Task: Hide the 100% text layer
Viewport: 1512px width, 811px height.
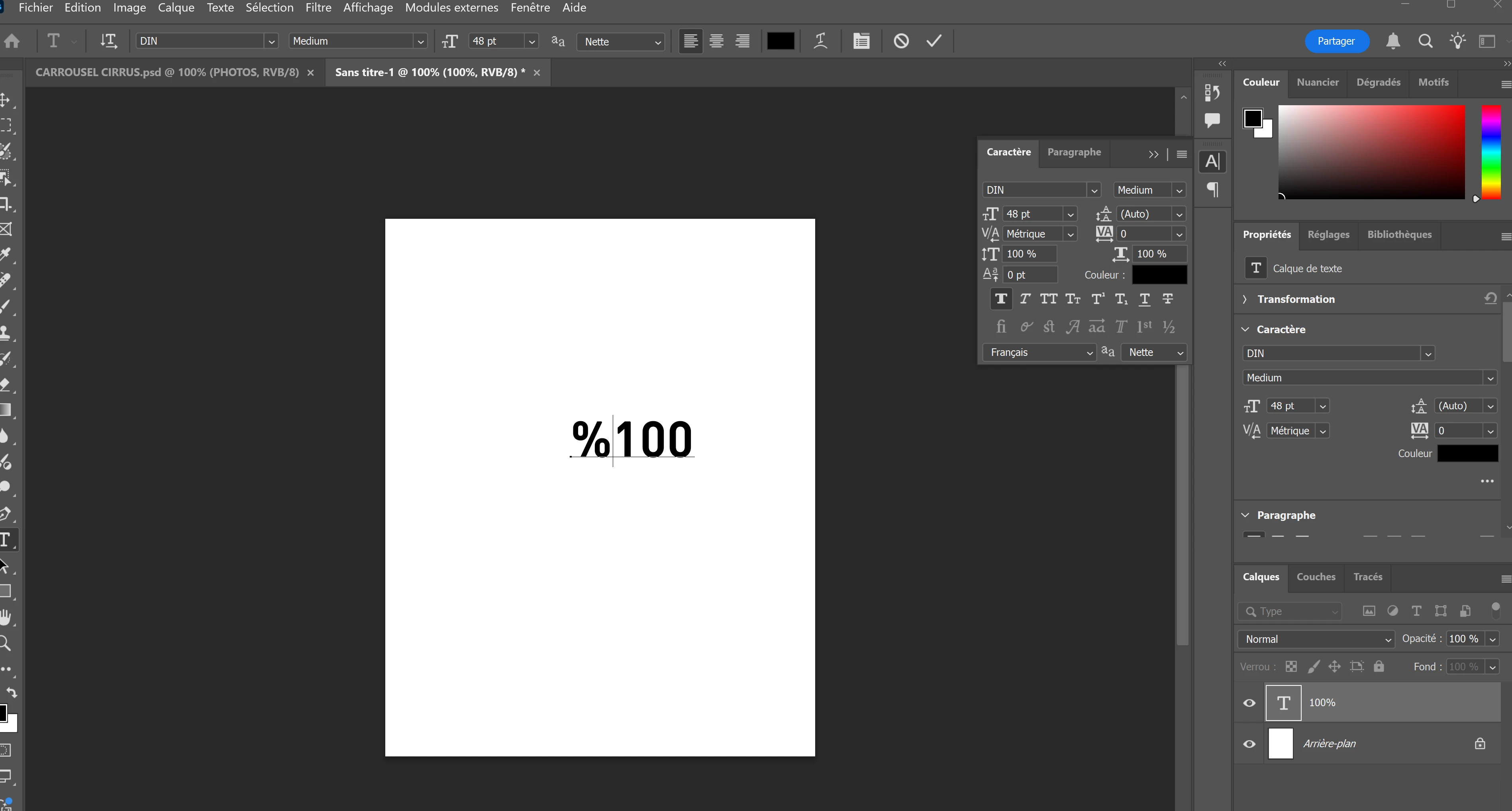Action: coord(1249,702)
